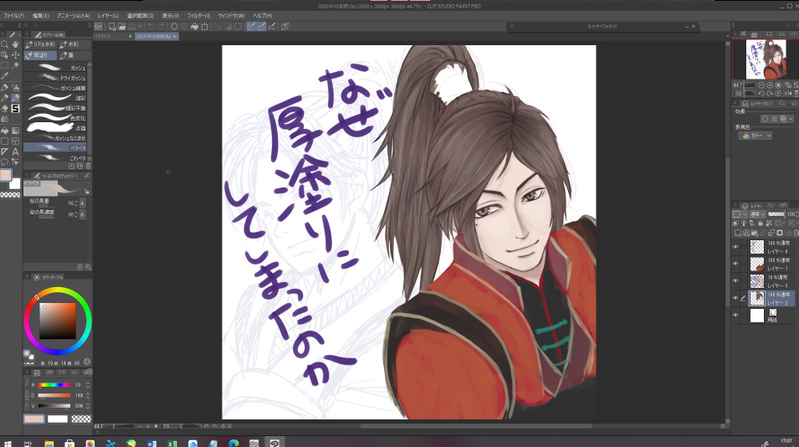Select the Ruler tool
This screenshot has width=799, height=447.
pyautogui.click(x=4, y=151)
